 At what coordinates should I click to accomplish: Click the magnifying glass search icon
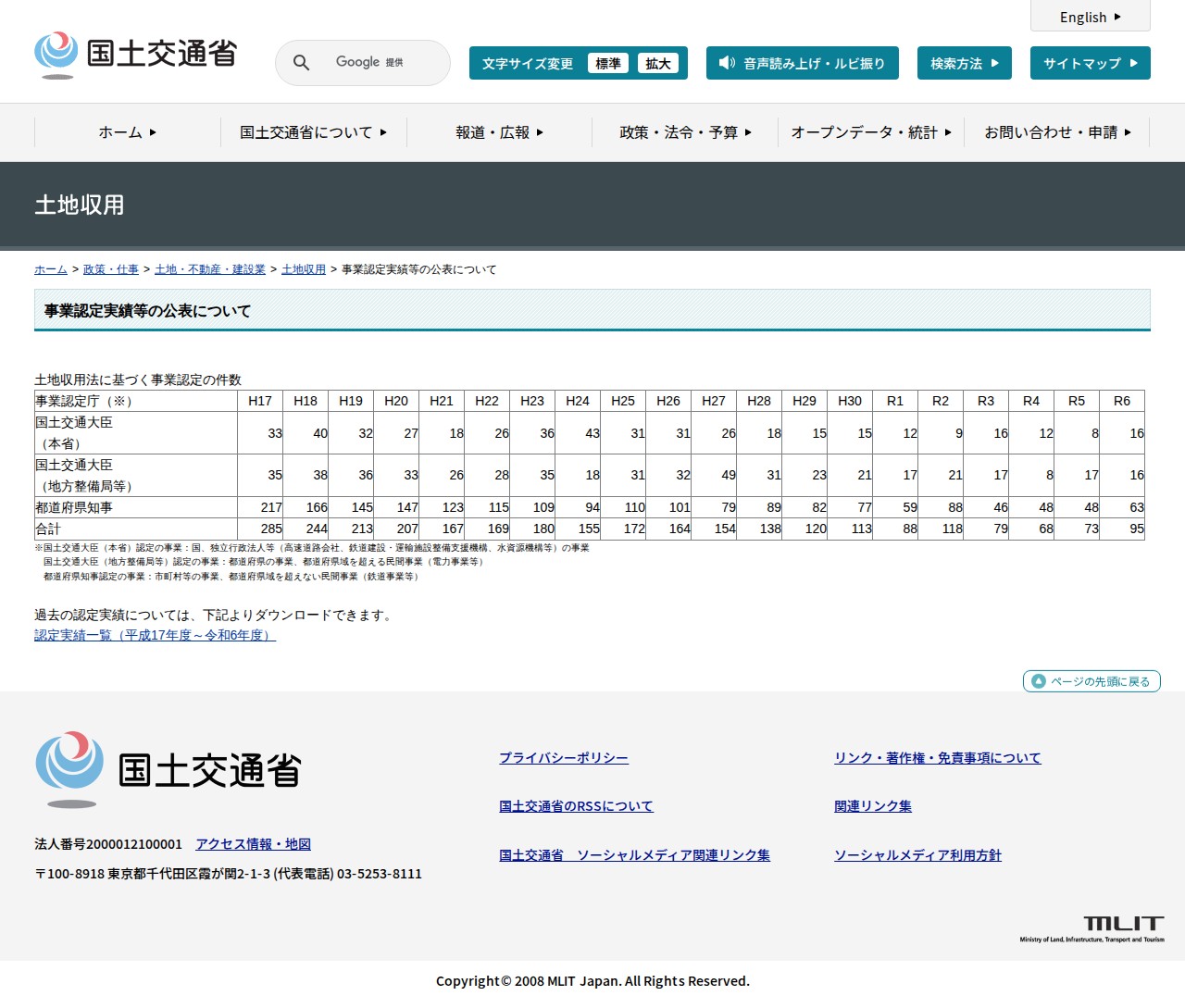pos(301,63)
